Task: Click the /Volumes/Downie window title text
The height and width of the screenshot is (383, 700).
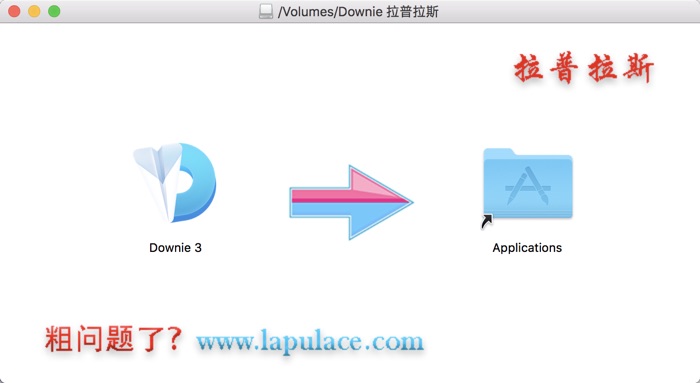Action: tap(358, 12)
